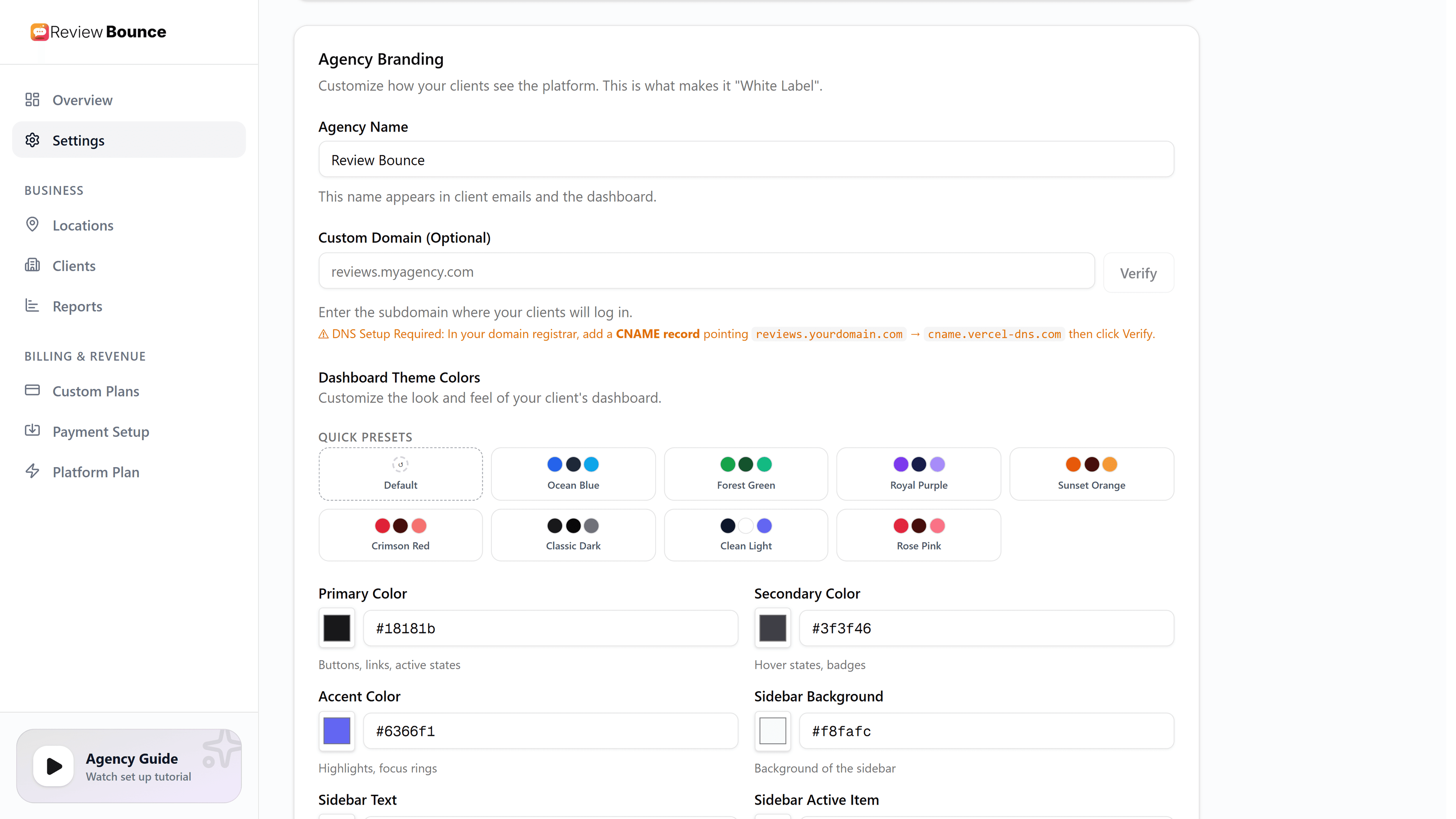
Task: Click the Custom Domain input field
Action: tap(706, 271)
